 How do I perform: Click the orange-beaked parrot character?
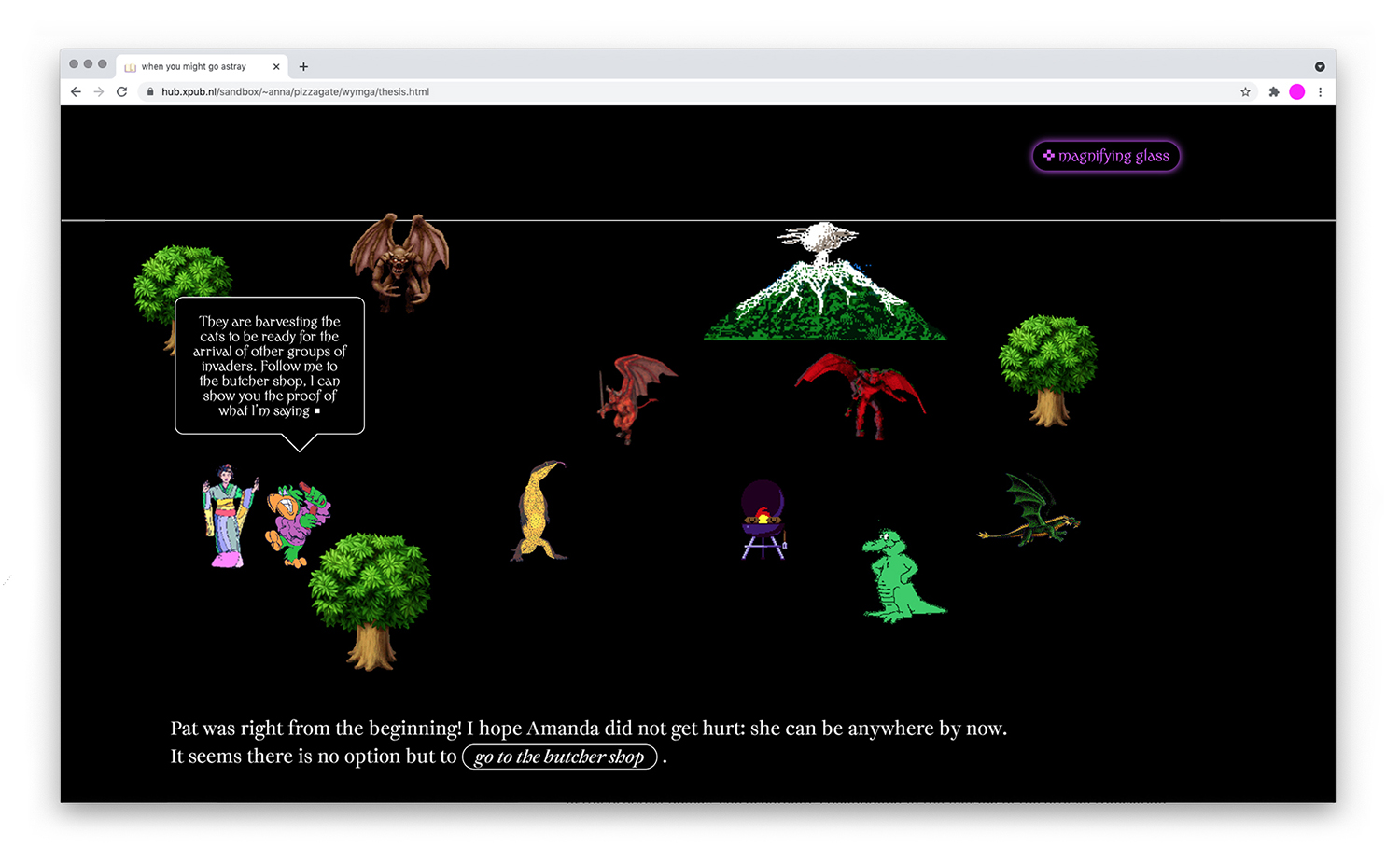(298, 524)
